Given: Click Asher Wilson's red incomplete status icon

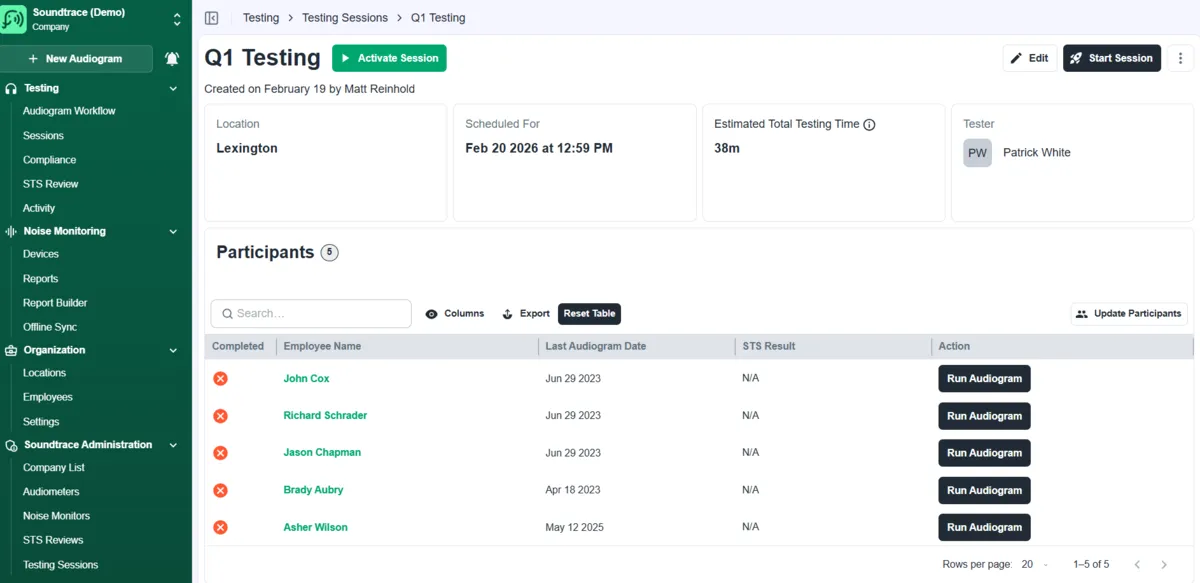Looking at the screenshot, I should [221, 527].
